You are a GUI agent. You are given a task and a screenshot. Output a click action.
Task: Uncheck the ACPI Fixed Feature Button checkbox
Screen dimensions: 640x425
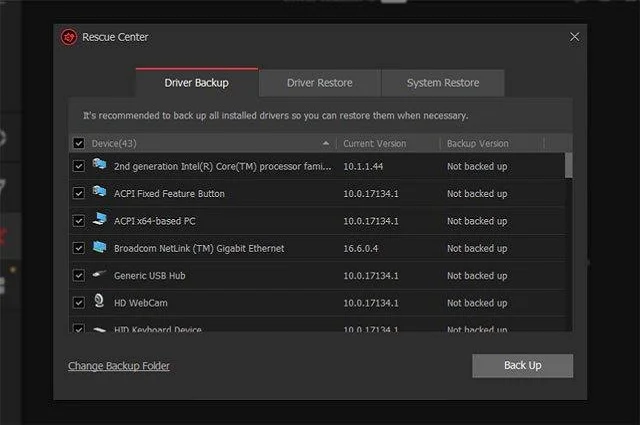tap(79, 193)
